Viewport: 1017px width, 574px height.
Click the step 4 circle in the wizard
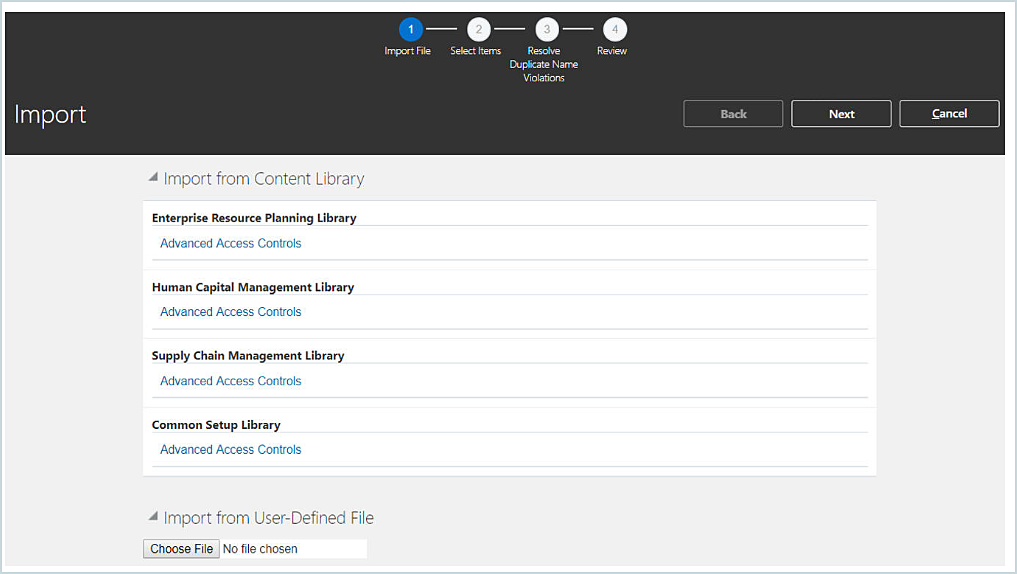click(614, 30)
